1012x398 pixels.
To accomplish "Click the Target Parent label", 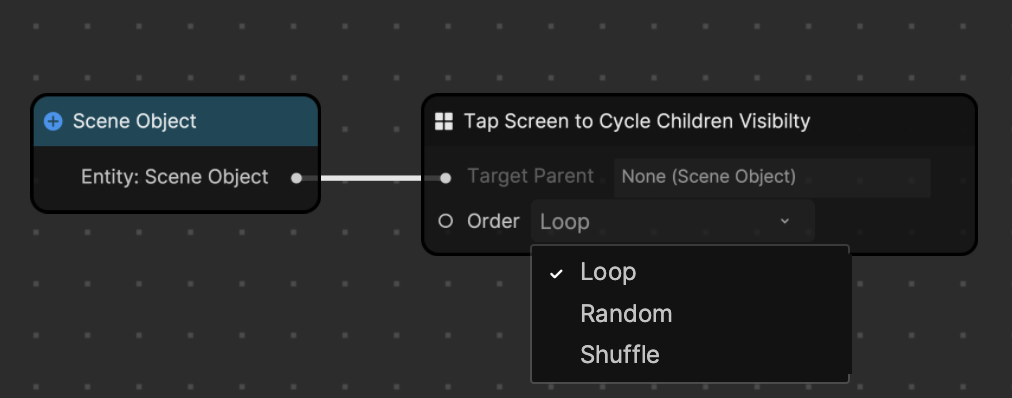I will [x=531, y=176].
